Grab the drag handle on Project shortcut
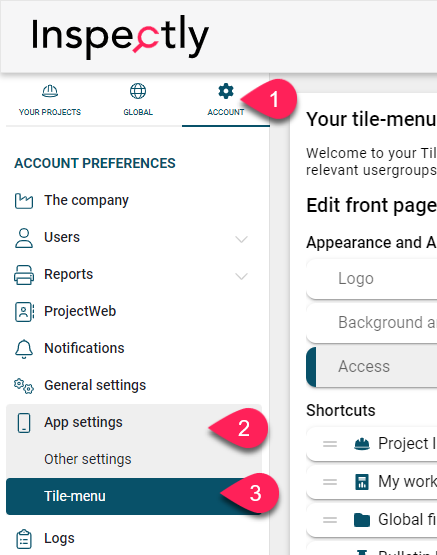The height and width of the screenshot is (555, 437). [330, 444]
